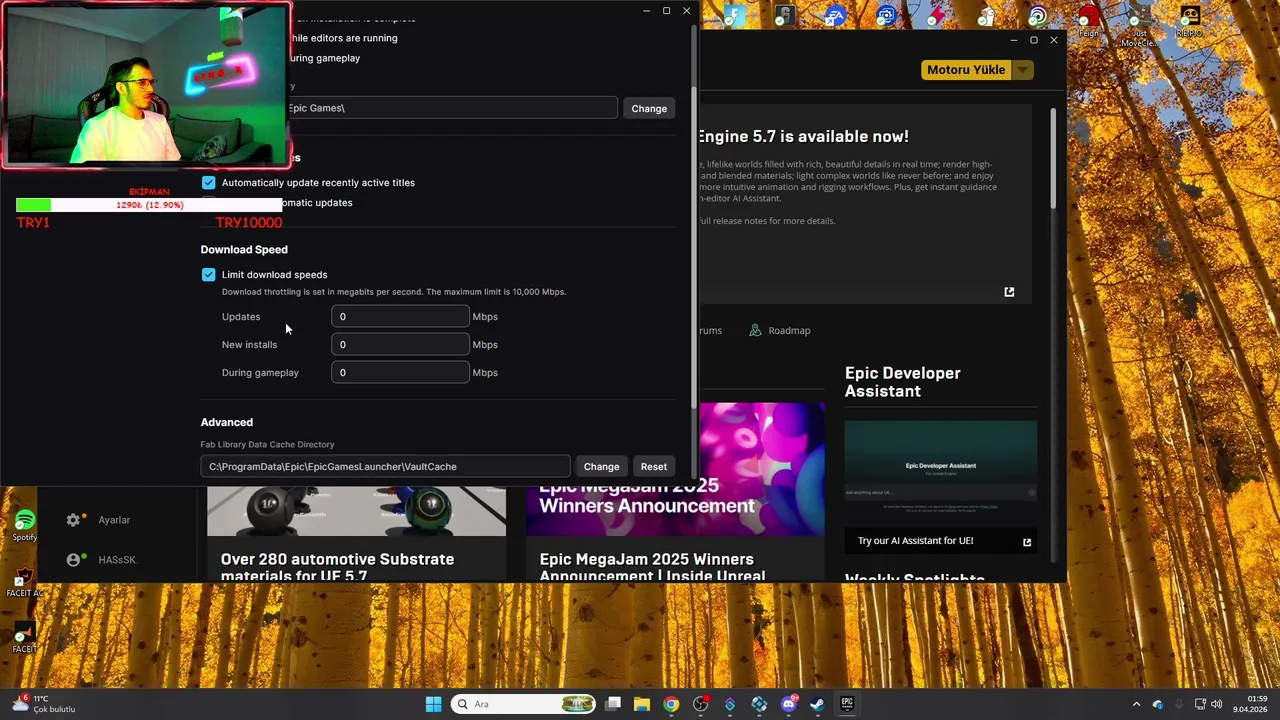
Task: Open Task View on the taskbar
Action: pyautogui.click(x=613, y=704)
